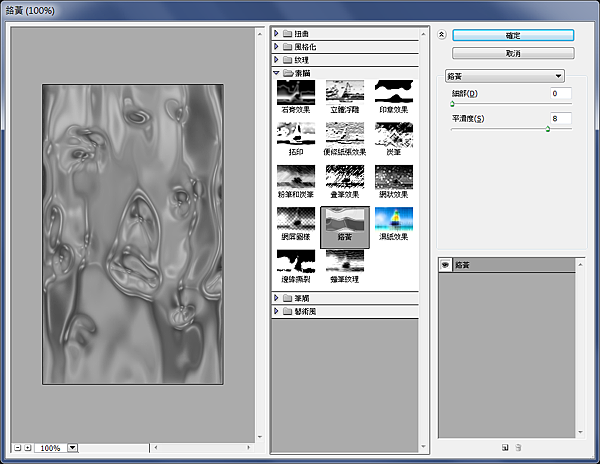
Task: Click the 細部(D) label text
Action: pos(465,93)
